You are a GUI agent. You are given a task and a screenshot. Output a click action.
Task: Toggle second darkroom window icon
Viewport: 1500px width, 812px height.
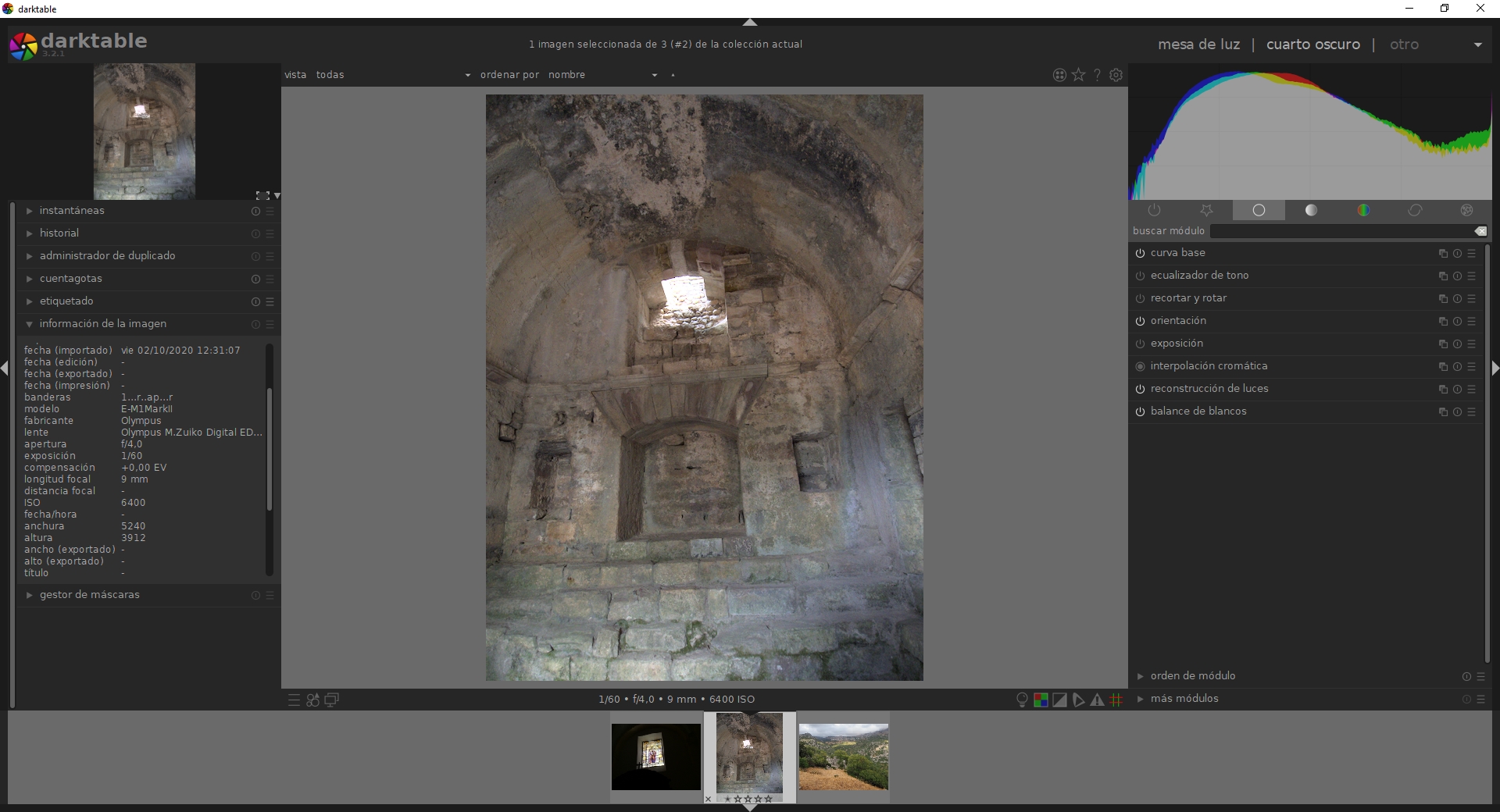[332, 700]
